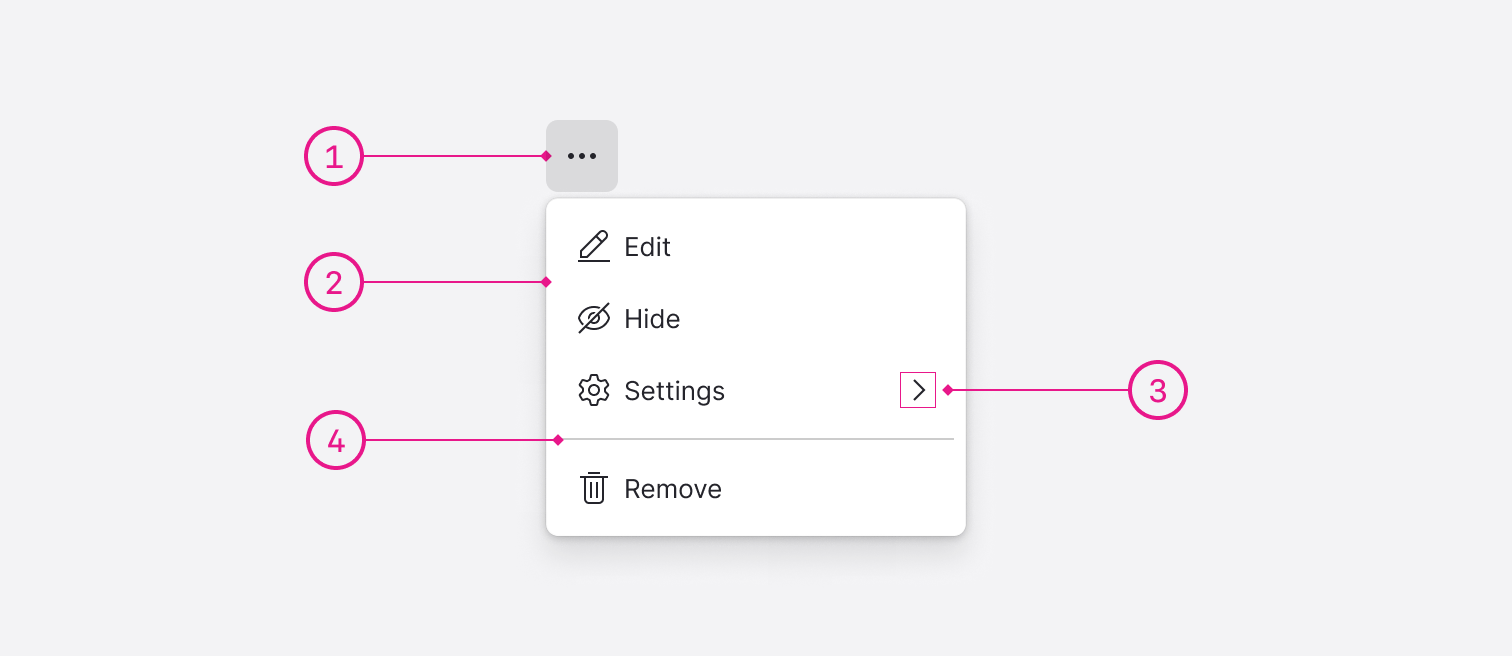Click the pink diamond right of the chevron

click(948, 390)
